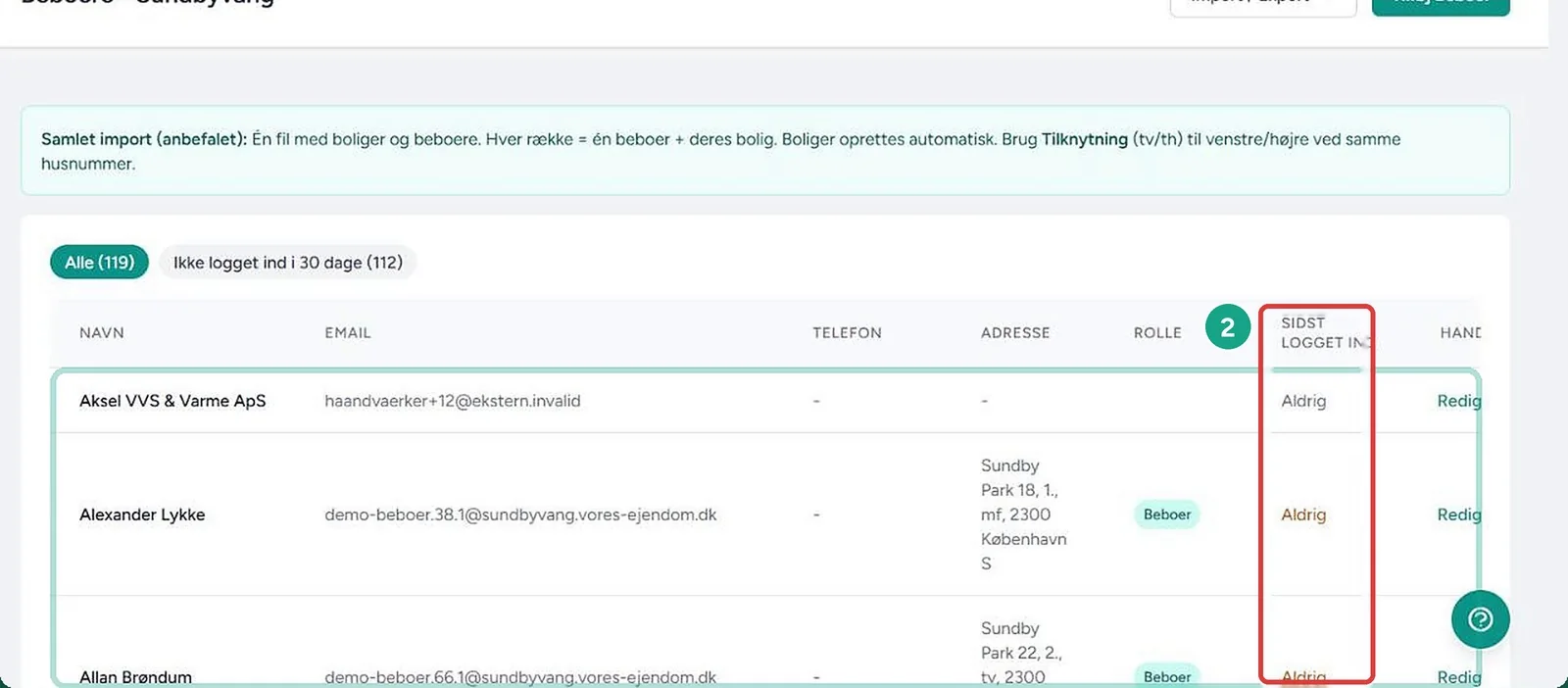
Task: Click "Aldrig" in the Alexander Lykke row
Action: (1303, 515)
